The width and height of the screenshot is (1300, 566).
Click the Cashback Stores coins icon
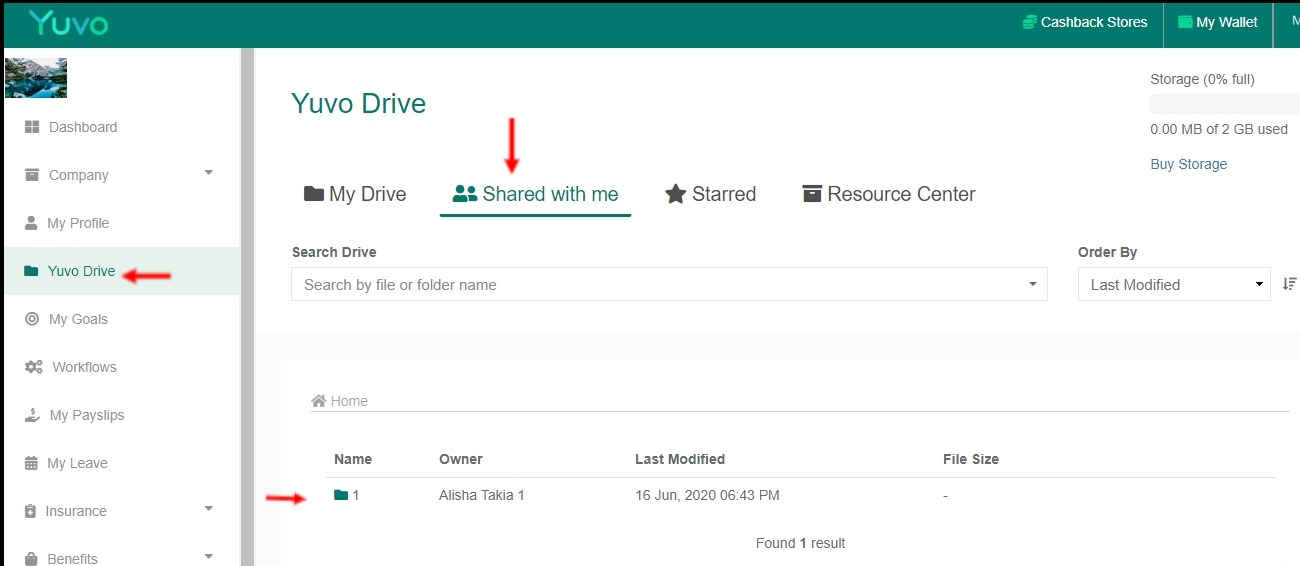click(x=1029, y=22)
